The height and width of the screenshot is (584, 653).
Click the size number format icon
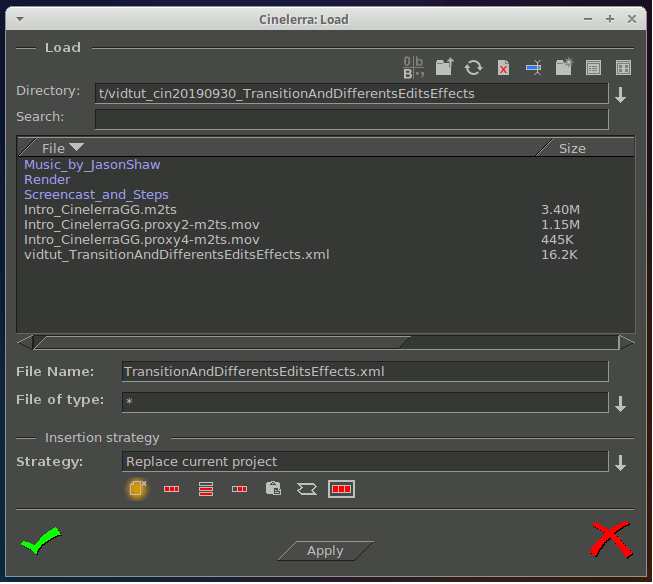414,68
